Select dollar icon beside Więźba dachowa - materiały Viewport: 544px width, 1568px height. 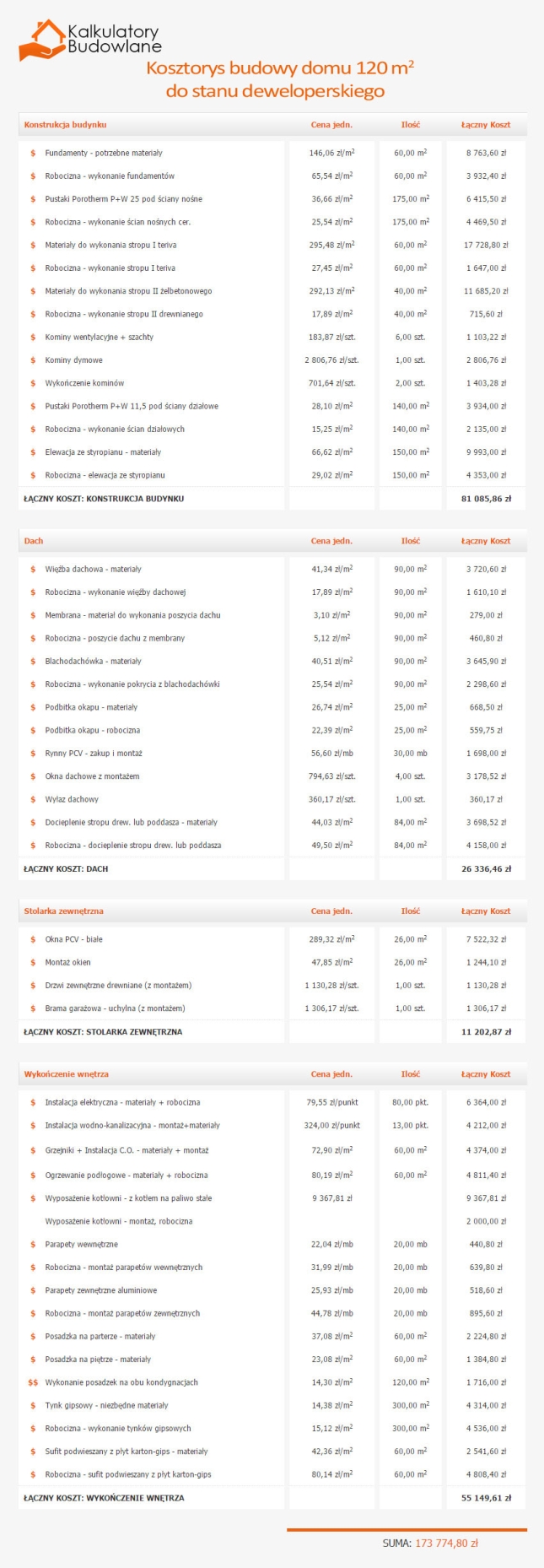point(33,570)
